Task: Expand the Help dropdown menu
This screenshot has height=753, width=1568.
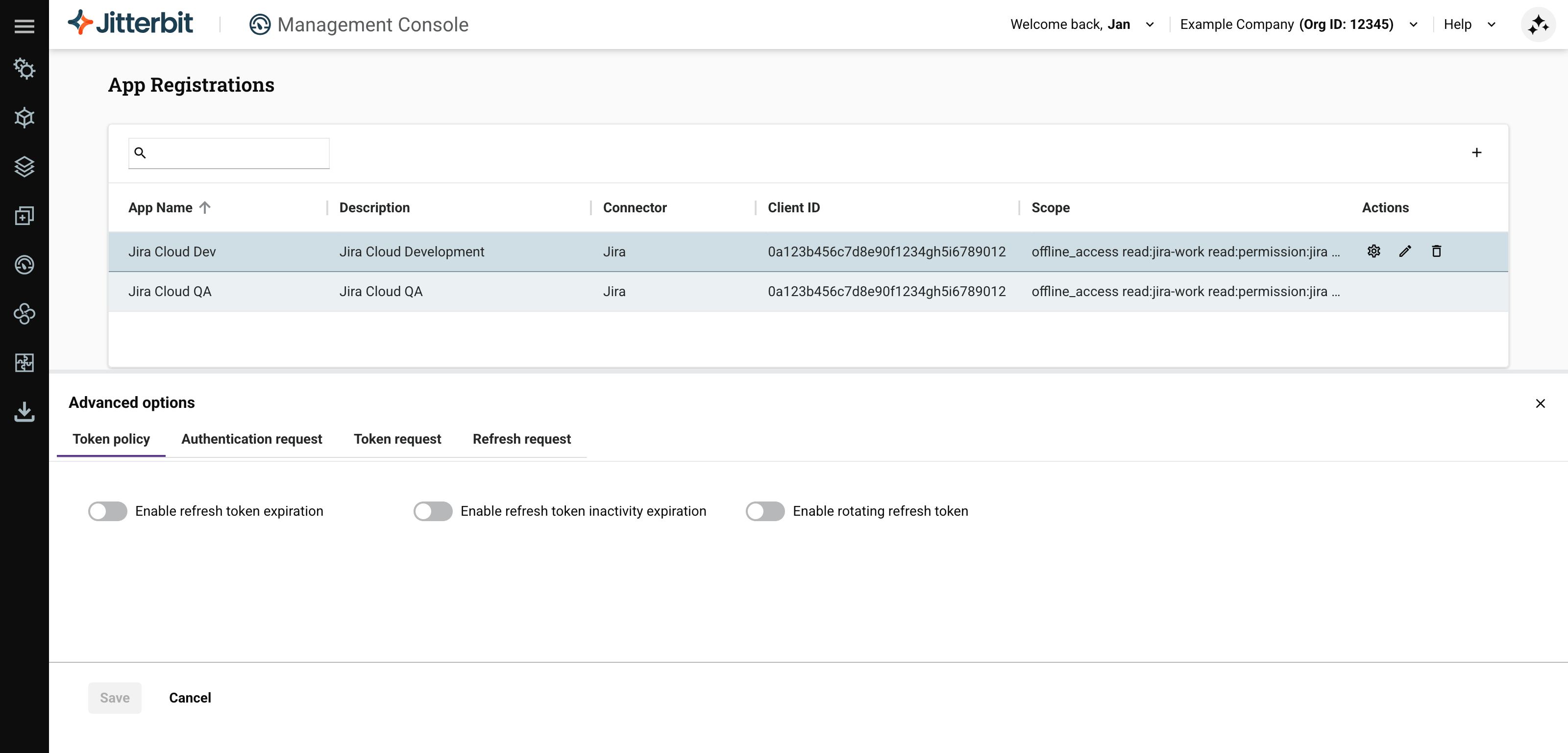Action: click(1491, 25)
